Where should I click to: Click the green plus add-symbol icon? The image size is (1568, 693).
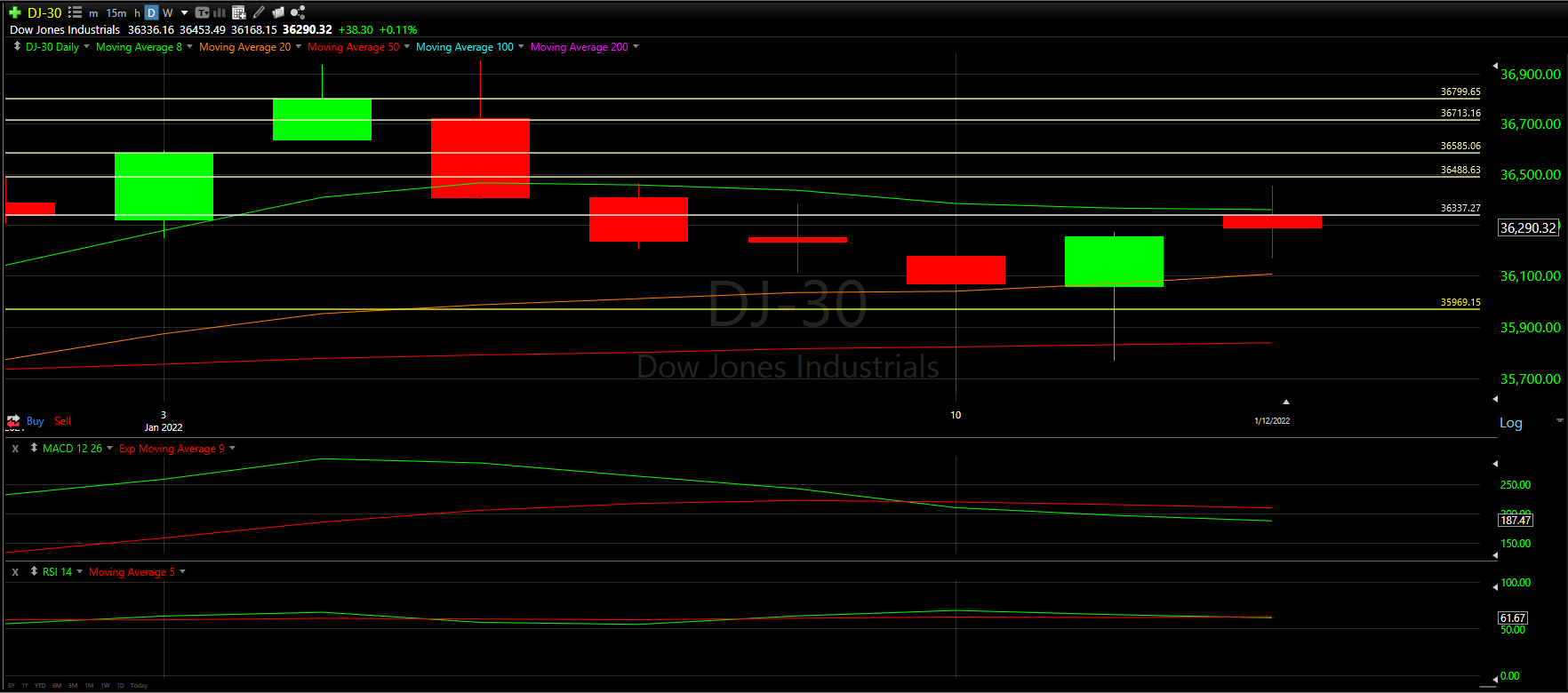pyautogui.click(x=14, y=12)
